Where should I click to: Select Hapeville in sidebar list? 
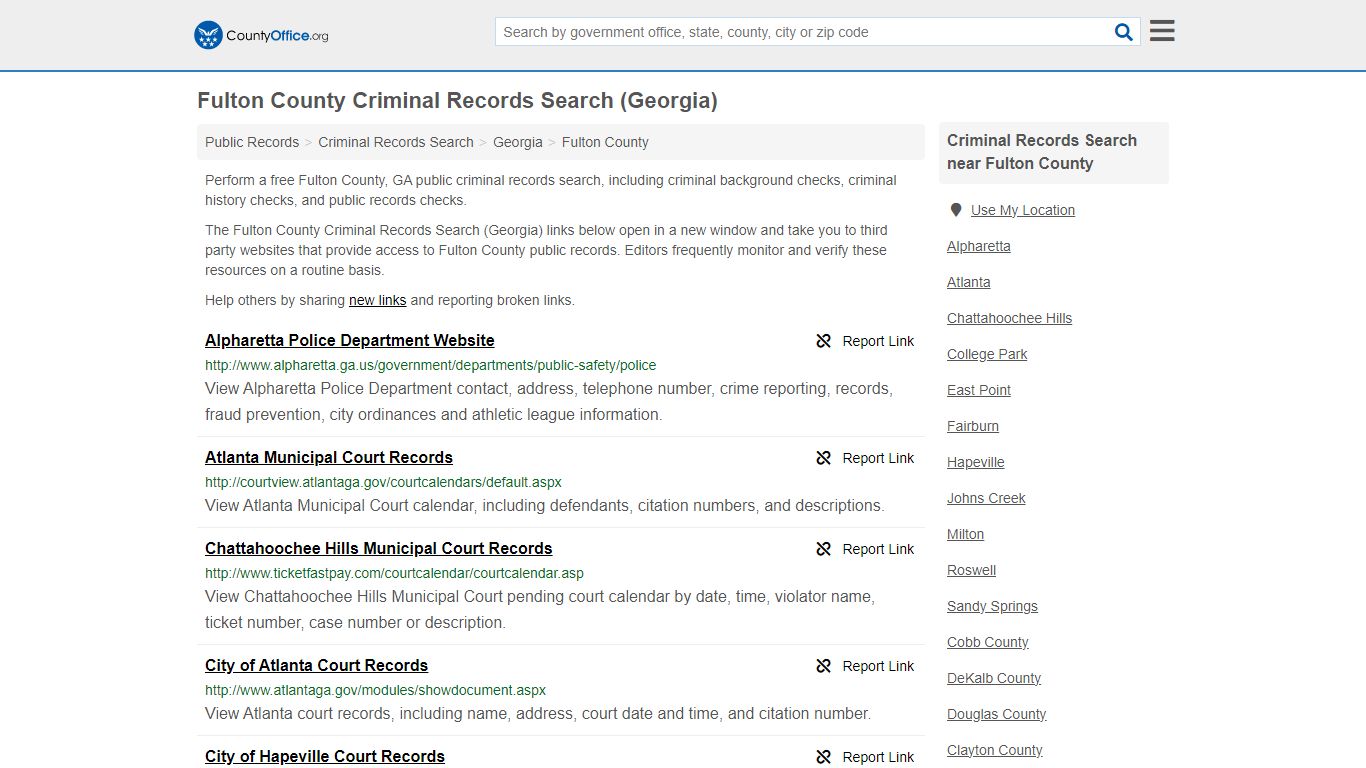[x=976, y=462]
